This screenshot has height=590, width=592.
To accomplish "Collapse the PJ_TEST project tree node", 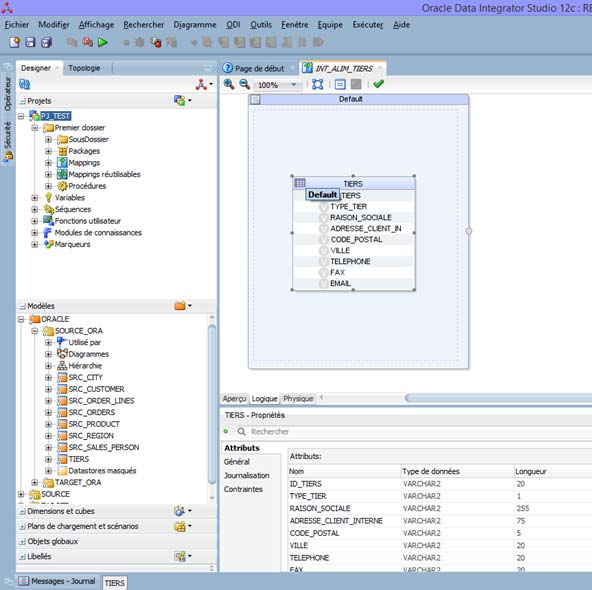I will [21, 116].
